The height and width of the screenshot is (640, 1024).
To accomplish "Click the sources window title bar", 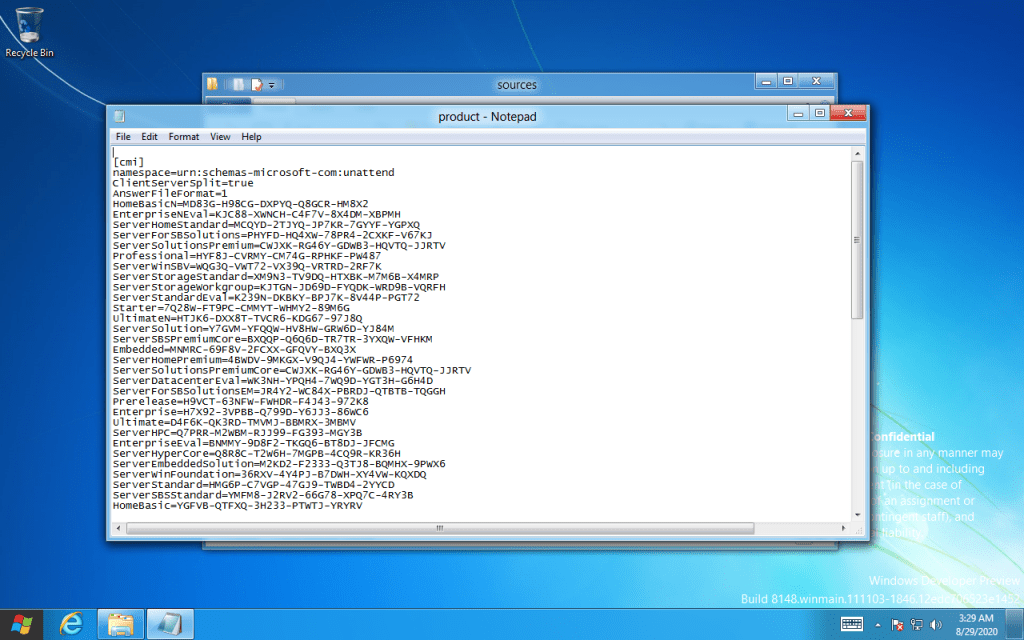I will tap(516, 85).
